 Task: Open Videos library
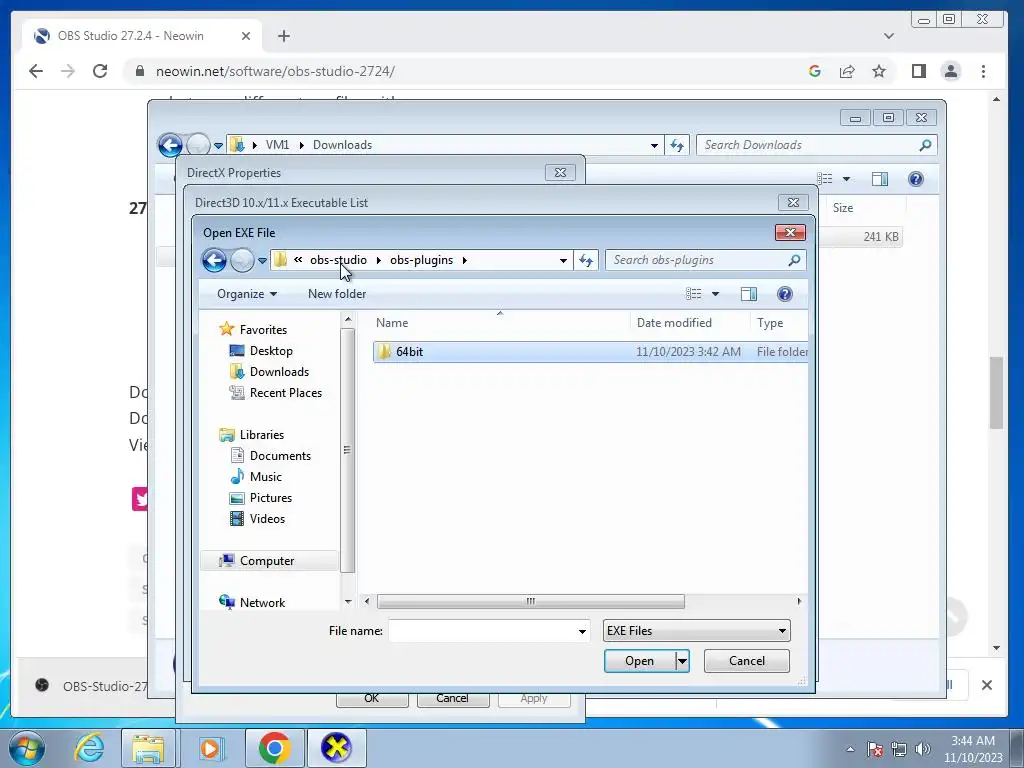(x=267, y=519)
